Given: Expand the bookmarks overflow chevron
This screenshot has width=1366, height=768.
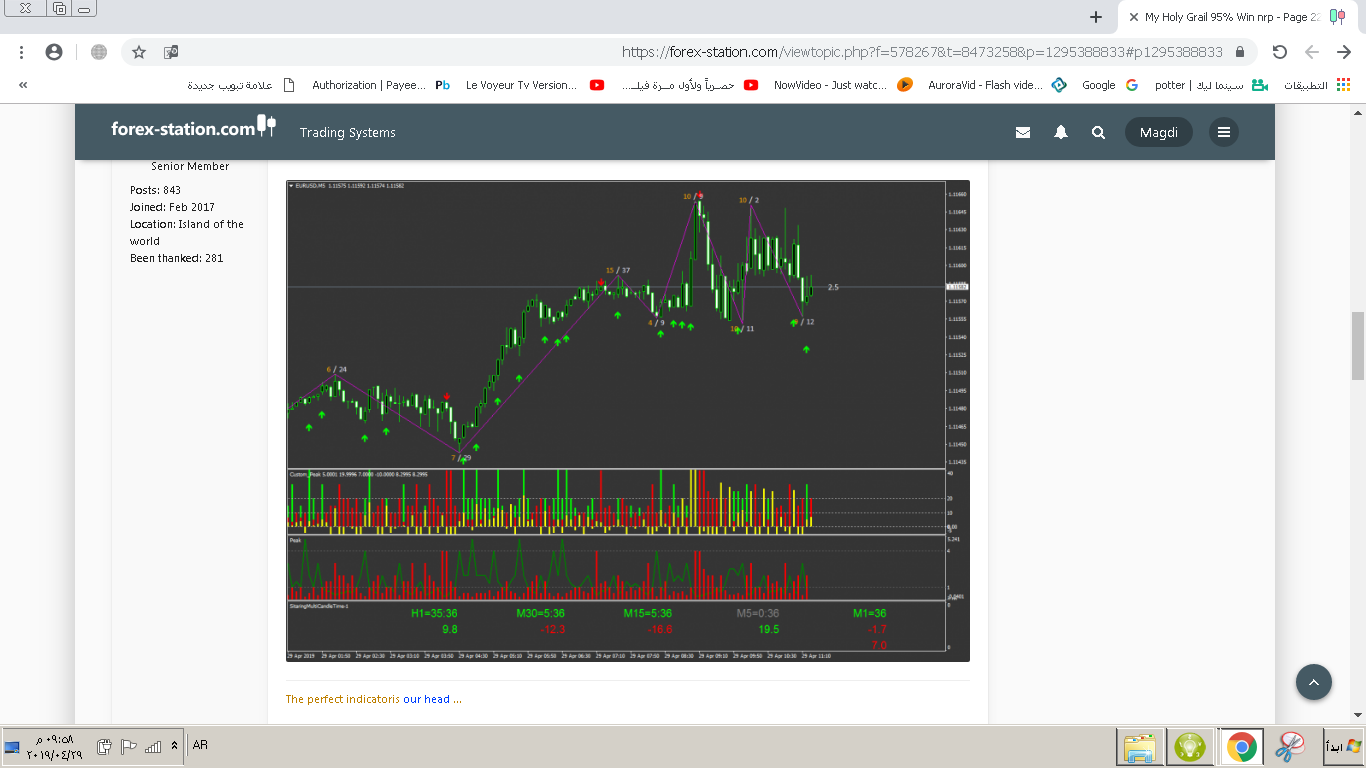Looking at the screenshot, I should coord(23,85).
